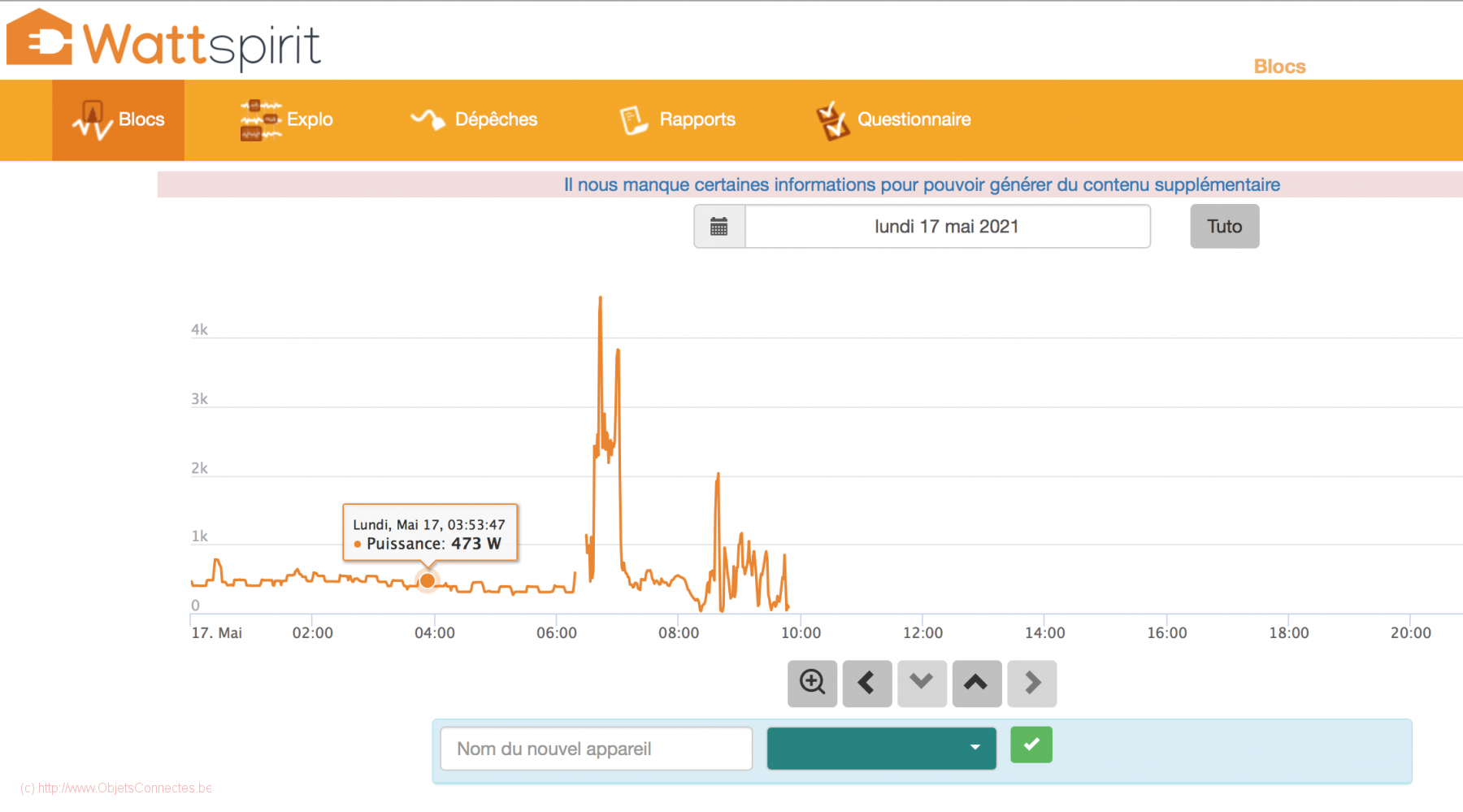Screen dimensions: 1463x812
Task: Click the 12:00 x-axis label
Action: pos(923,633)
